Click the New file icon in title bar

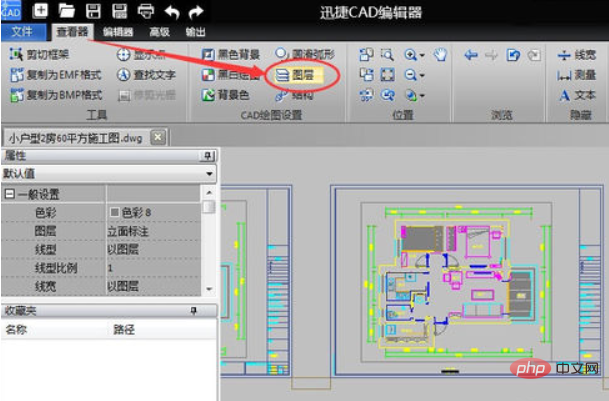pos(40,10)
